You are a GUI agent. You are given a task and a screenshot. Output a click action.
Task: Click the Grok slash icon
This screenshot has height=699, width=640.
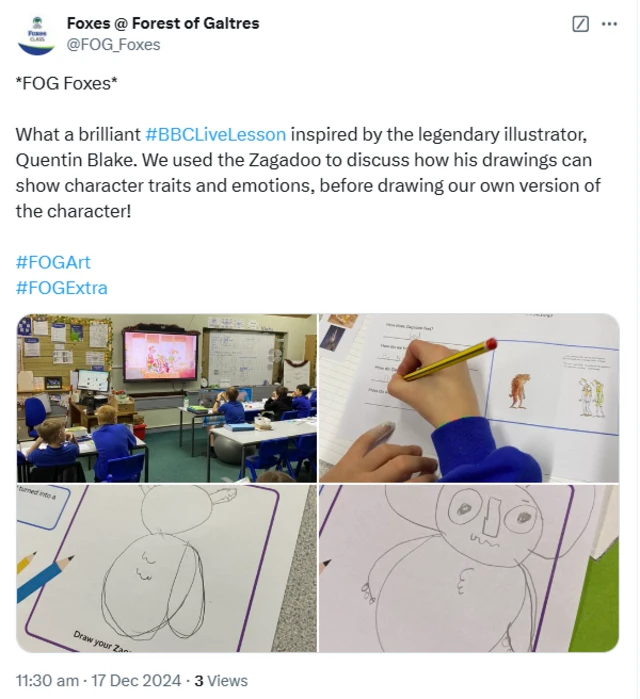point(580,24)
